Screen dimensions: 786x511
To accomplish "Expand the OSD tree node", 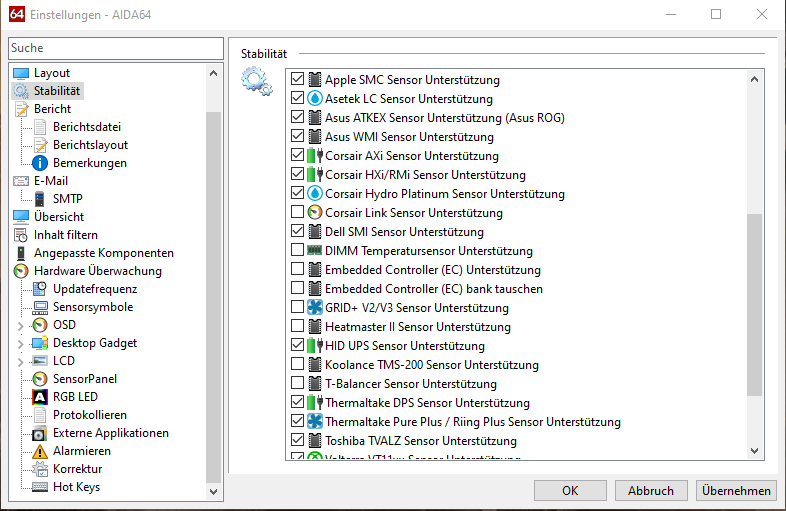I will [x=21, y=326].
